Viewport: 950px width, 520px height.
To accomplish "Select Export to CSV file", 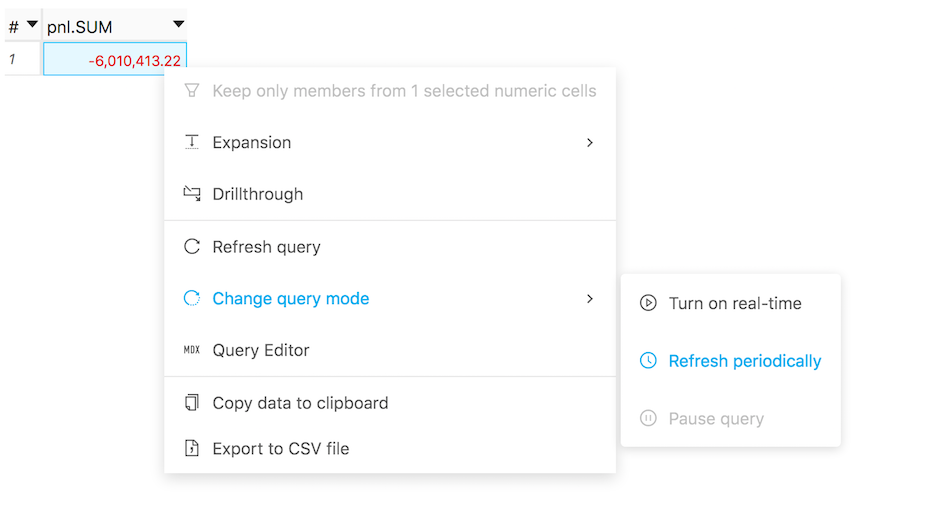I will (x=390, y=448).
